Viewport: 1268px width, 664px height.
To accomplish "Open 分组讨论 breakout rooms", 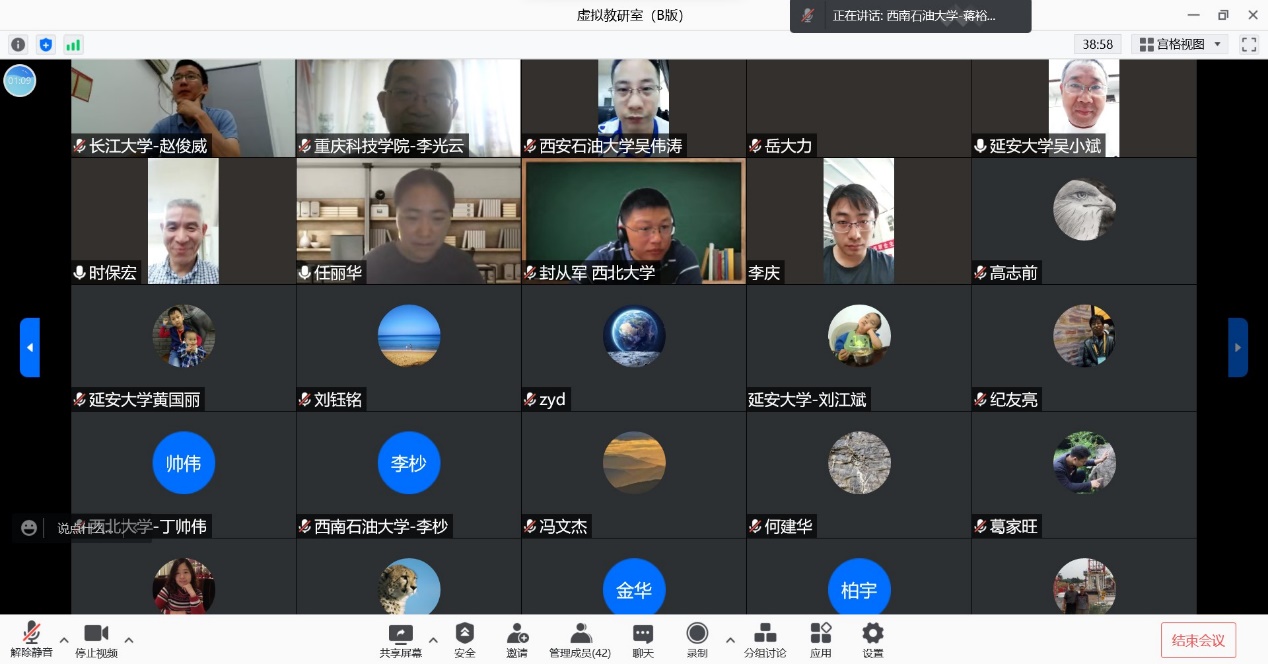I will point(765,639).
